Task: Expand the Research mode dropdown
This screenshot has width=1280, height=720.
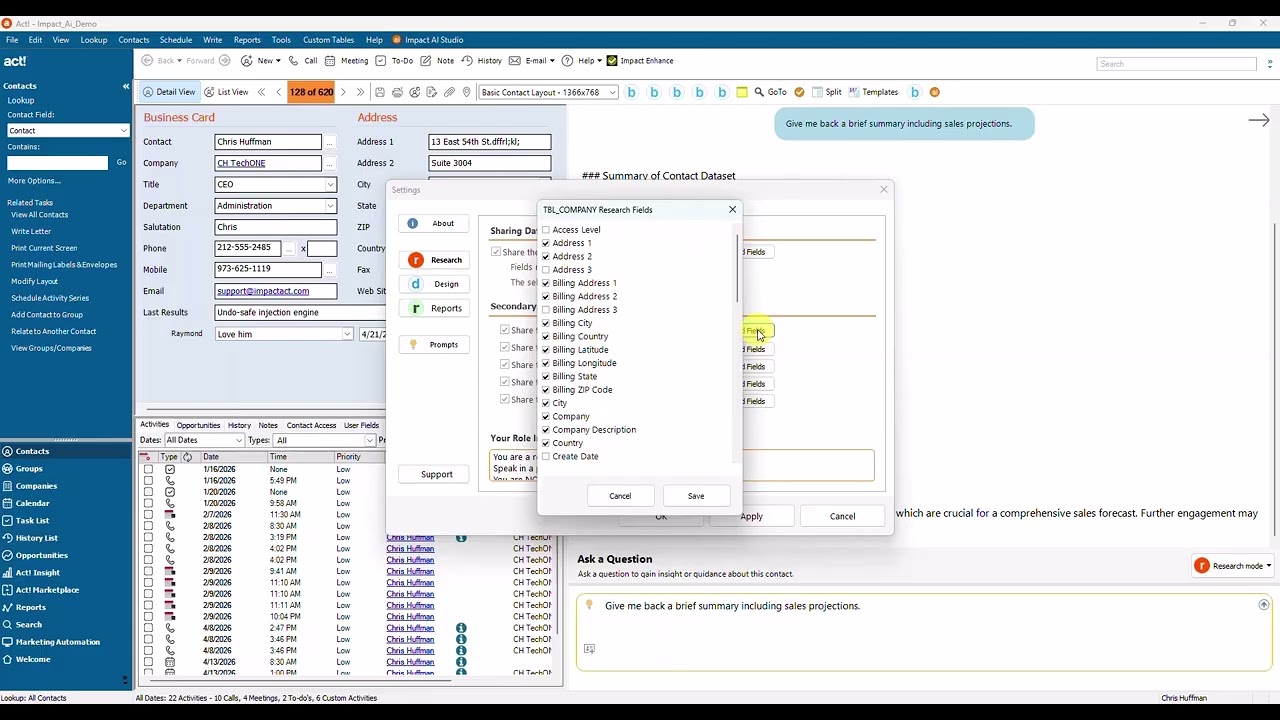Action: (x=1268, y=566)
